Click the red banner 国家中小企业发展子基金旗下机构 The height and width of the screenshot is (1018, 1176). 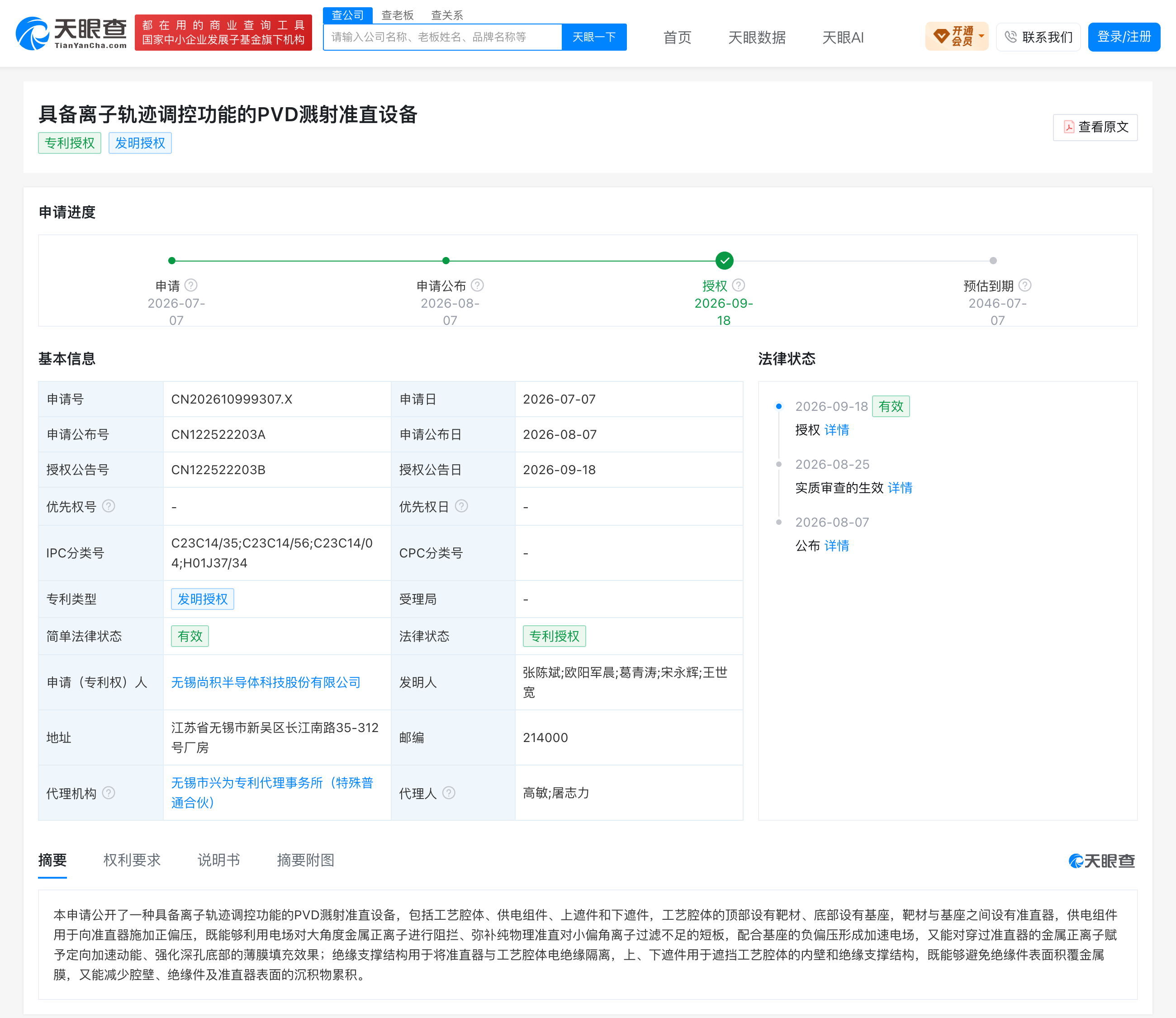click(x=223, y=33)
